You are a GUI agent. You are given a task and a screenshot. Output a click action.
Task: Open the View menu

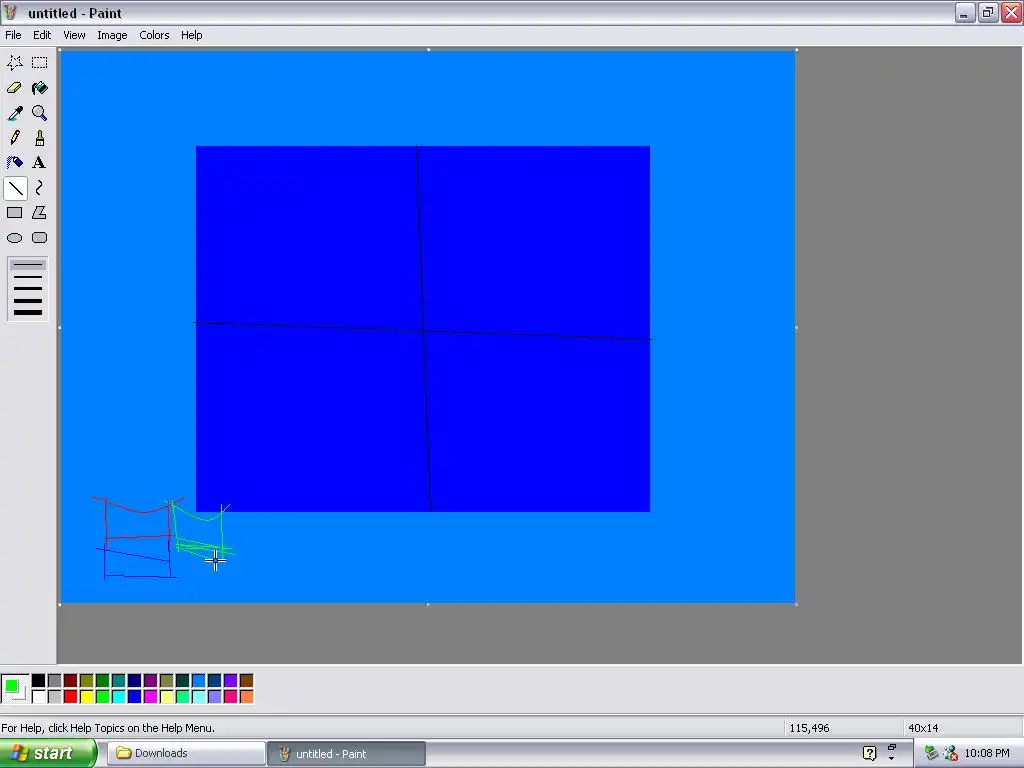coord(74,35)
